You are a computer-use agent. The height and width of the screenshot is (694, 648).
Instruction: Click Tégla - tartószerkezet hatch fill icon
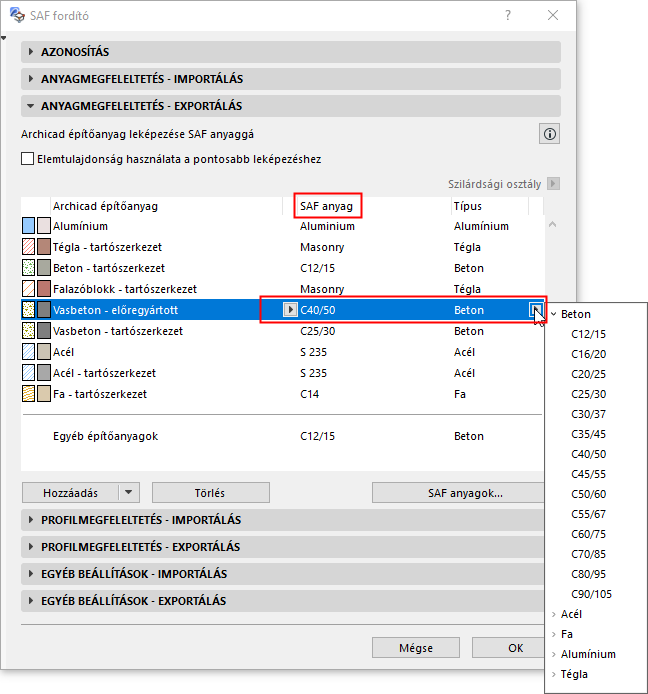28,247
